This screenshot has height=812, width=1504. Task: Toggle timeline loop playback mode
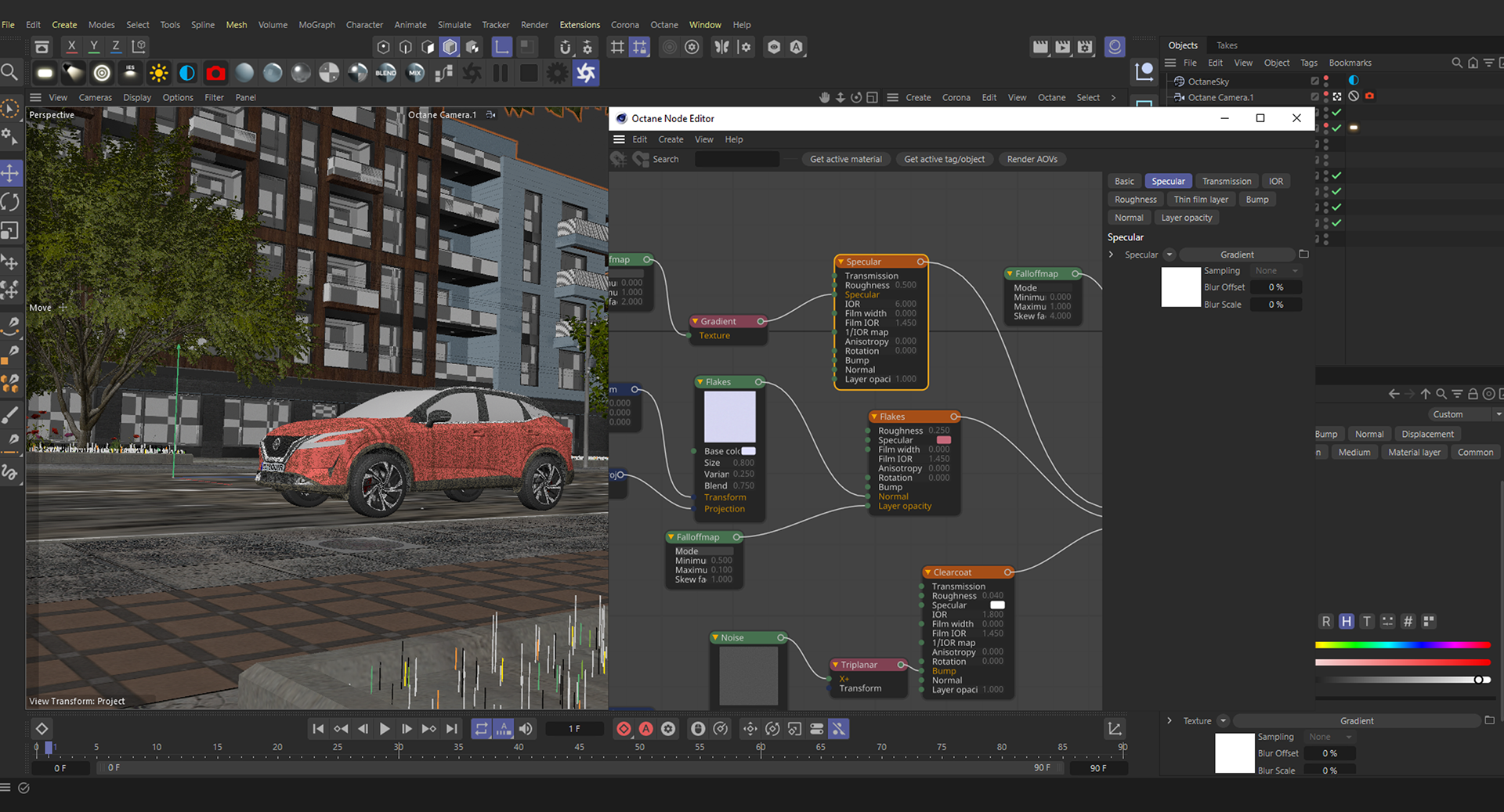[x=481, y=729]
